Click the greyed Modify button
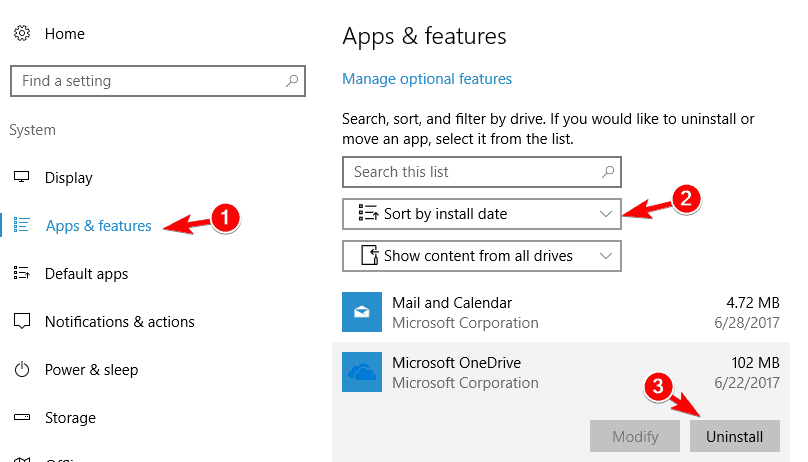 coord(635,437)
